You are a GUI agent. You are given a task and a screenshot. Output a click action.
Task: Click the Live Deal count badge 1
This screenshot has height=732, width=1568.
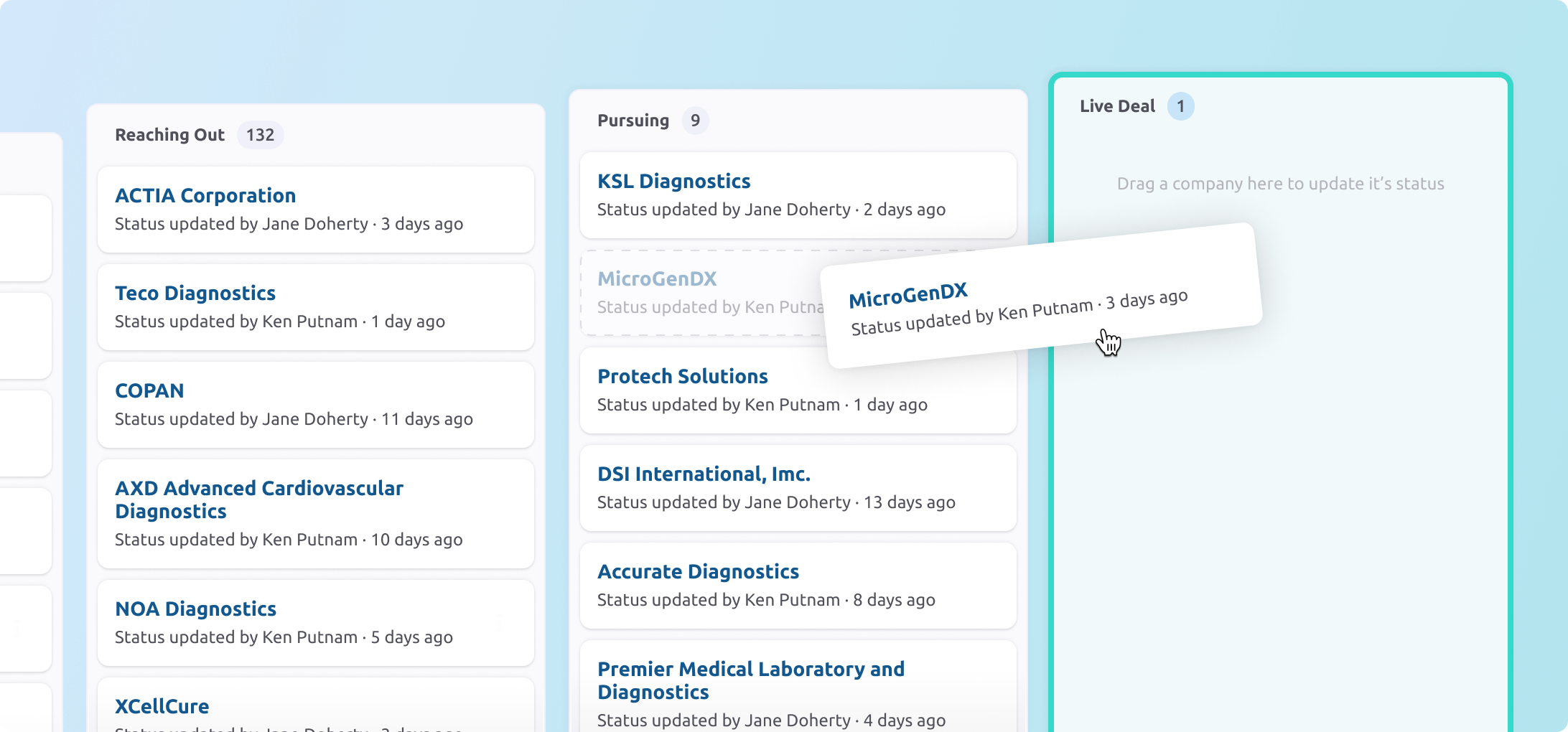click(x=1180, y=106)
